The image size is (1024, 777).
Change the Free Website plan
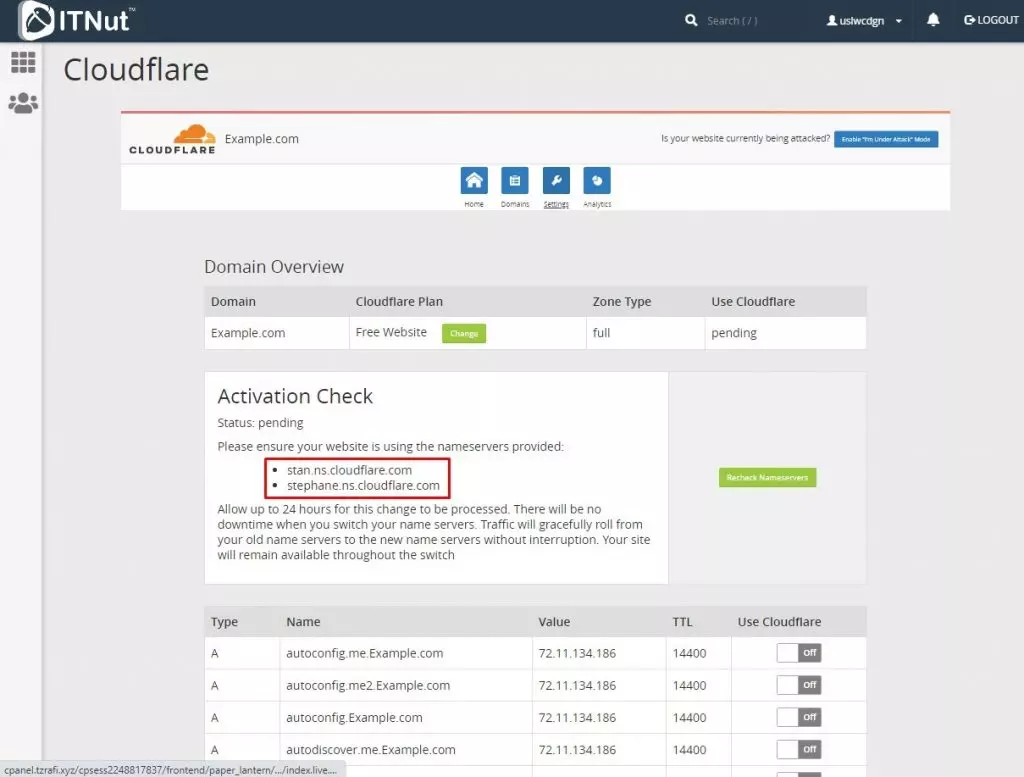pos(464,333)
